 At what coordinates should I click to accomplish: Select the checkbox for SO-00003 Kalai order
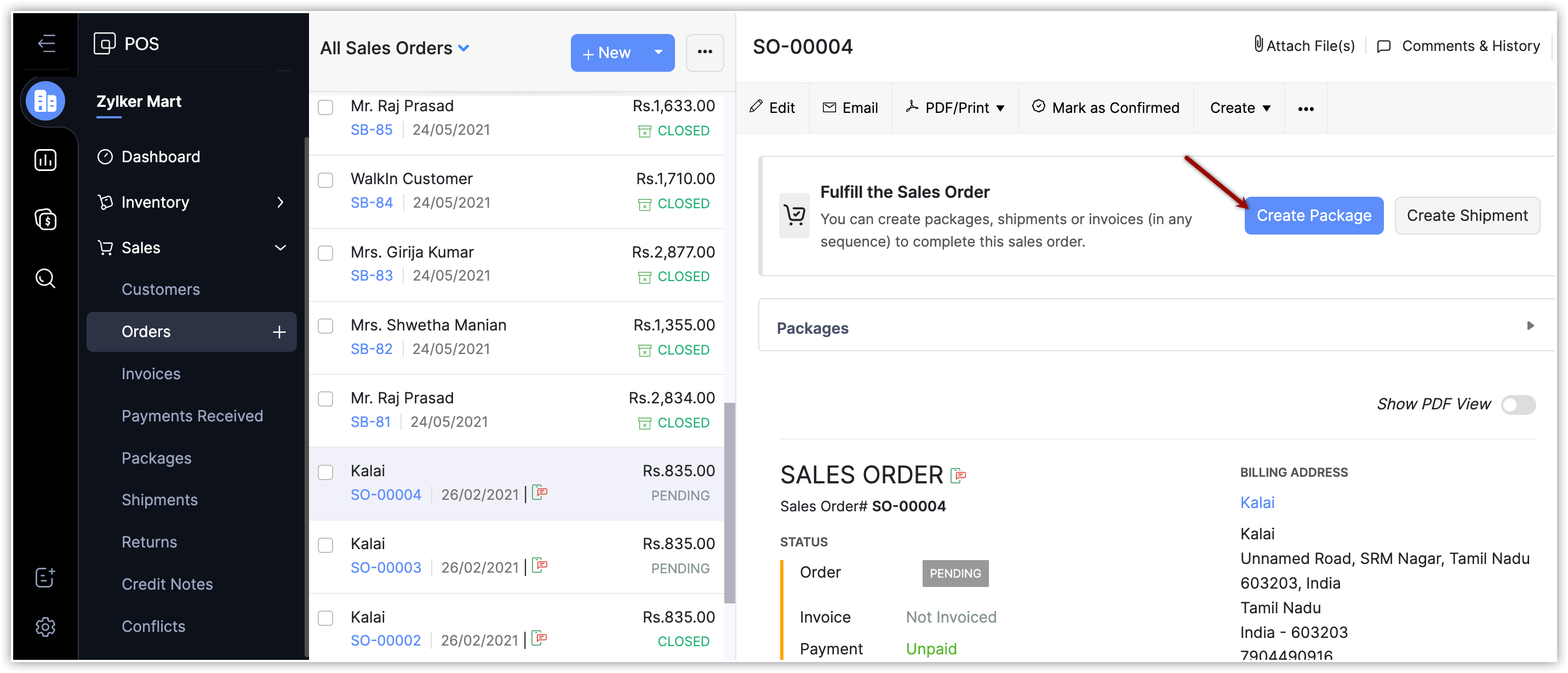point(325,545)
